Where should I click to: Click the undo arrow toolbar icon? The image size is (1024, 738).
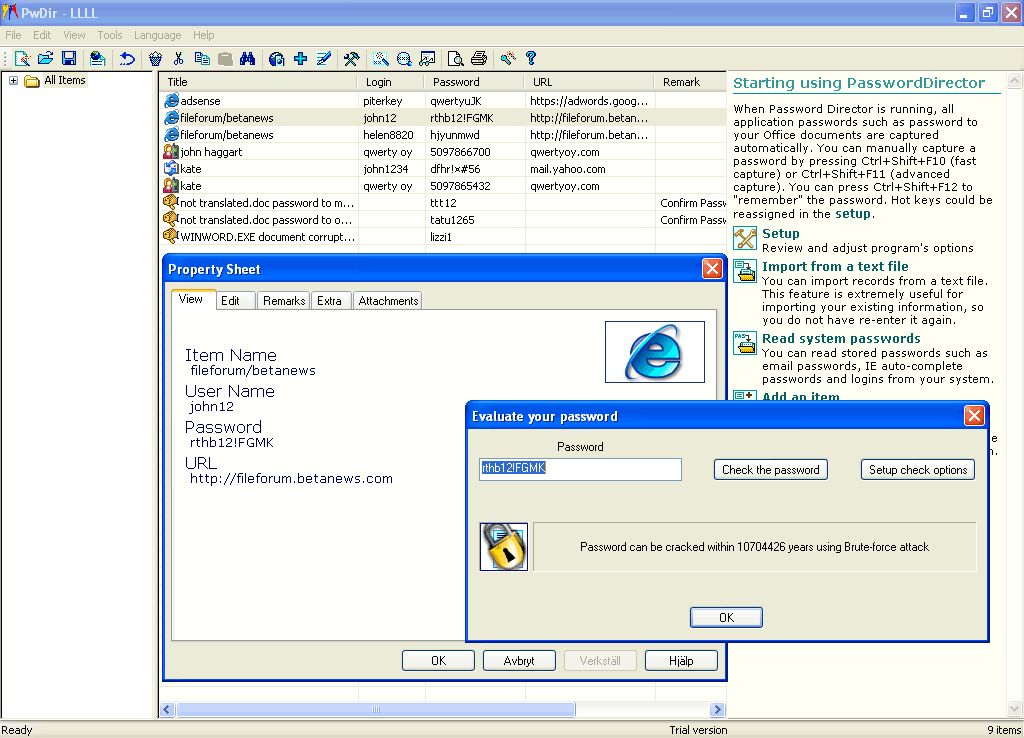pos(127,59)
